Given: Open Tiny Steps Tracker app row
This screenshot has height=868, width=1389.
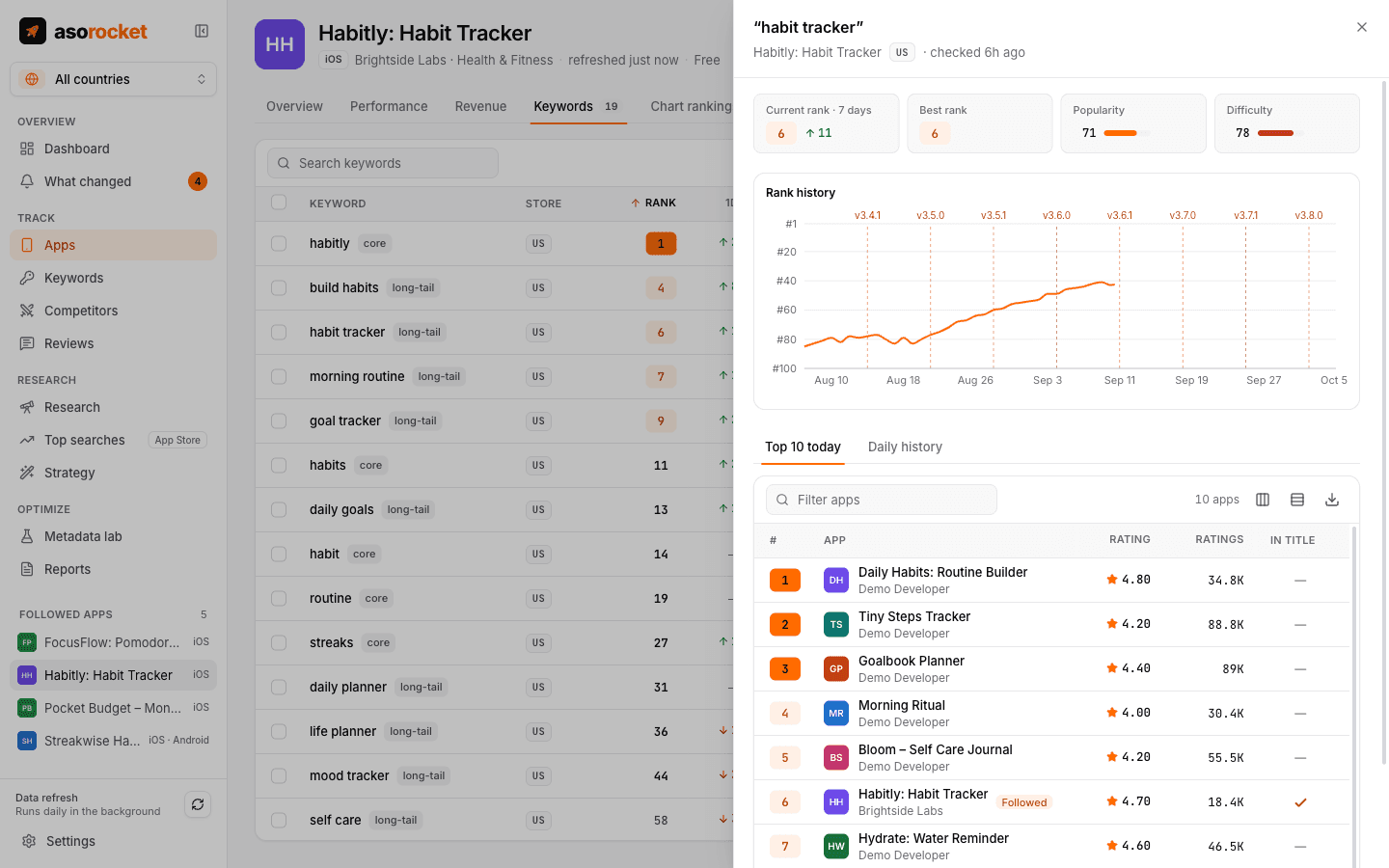Looking at the screenshot, I should coord(1051,625).
